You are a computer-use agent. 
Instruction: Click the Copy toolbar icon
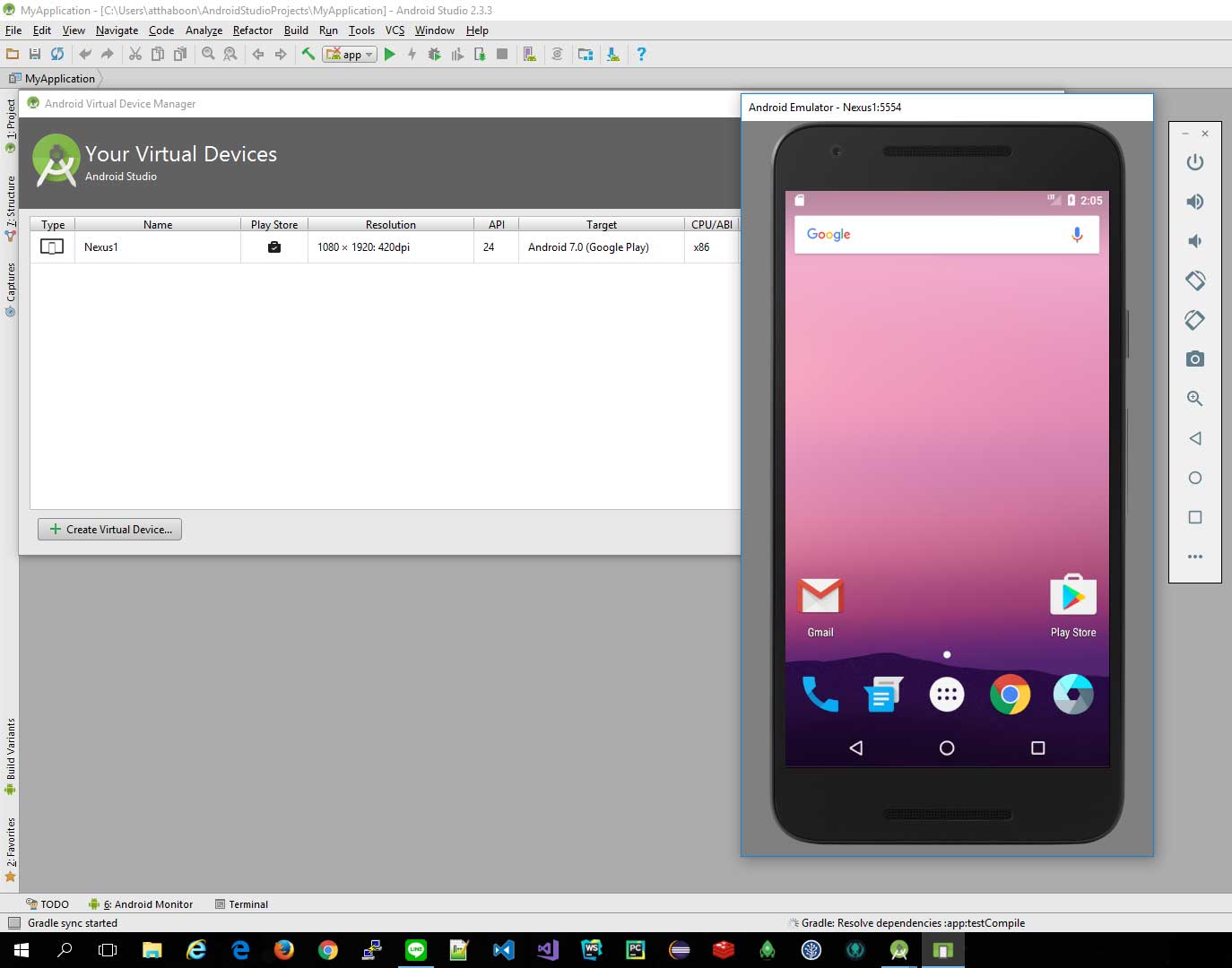coord(158,54)
